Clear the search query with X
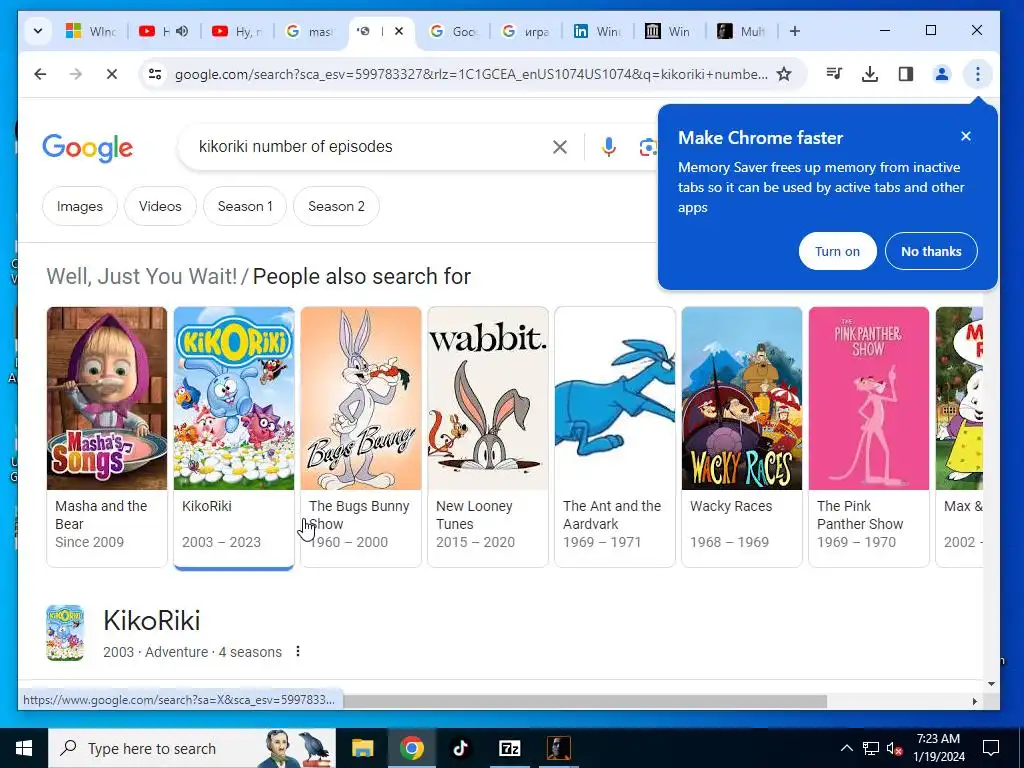This screenshot has height=768, width=1024. [x=560, y=147]
